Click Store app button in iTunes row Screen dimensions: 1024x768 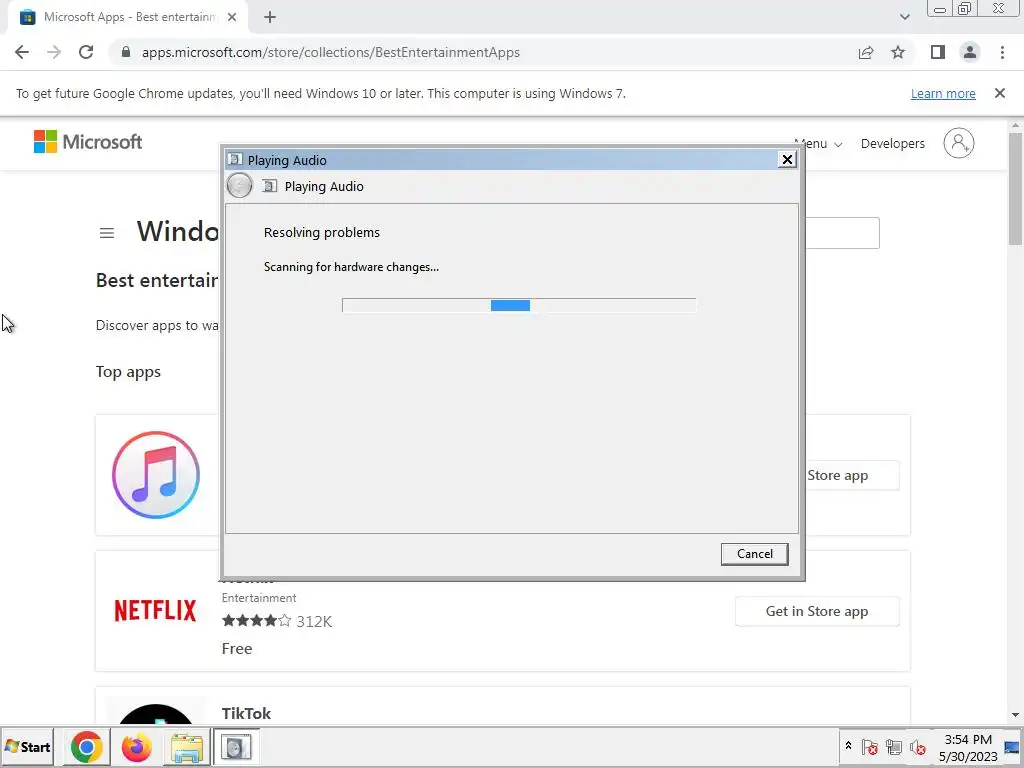[852, 475]
